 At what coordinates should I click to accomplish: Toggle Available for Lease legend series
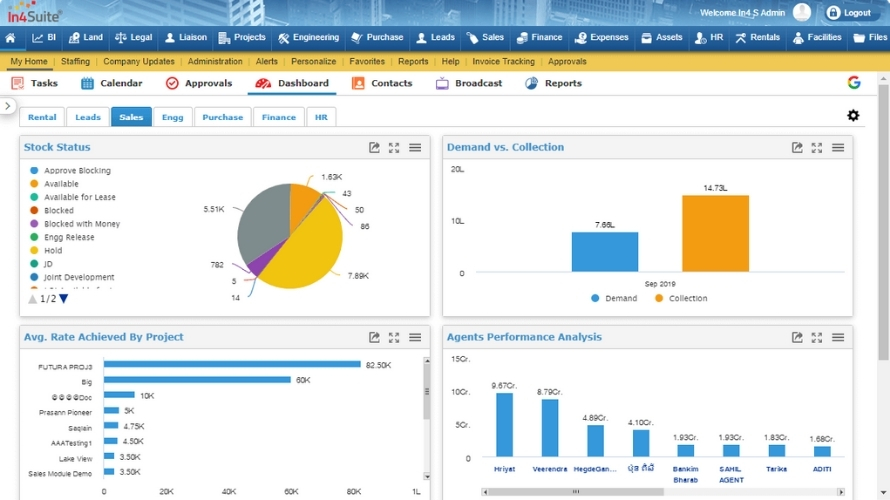click(x=73, y=197)
